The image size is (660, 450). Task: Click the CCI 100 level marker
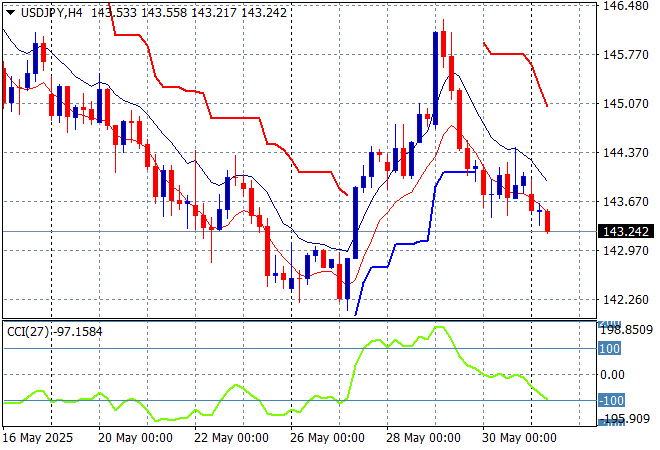click(x=610, y=349)
